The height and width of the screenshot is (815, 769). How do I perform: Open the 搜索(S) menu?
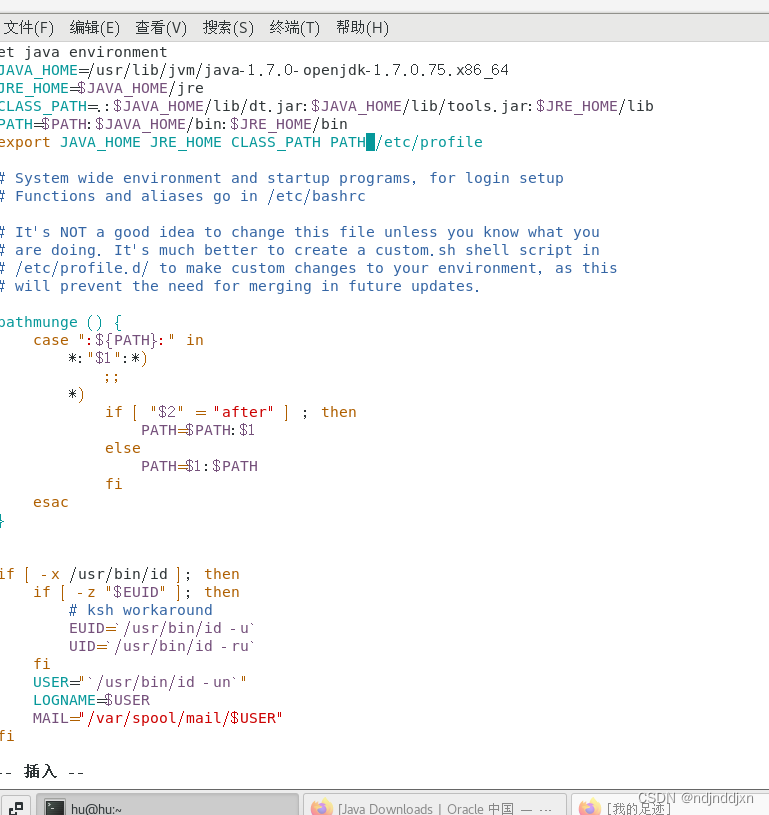click(x=228, y=28)
